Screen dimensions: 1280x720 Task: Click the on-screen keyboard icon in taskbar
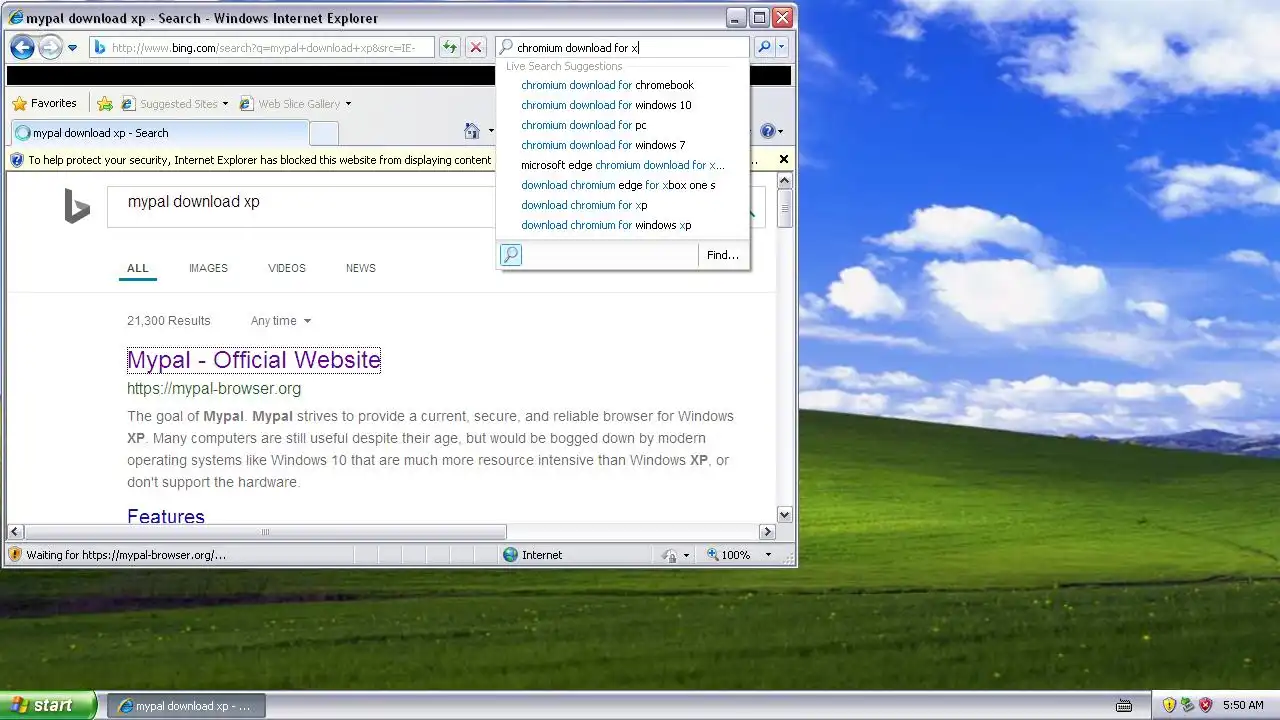[1123, 705]
